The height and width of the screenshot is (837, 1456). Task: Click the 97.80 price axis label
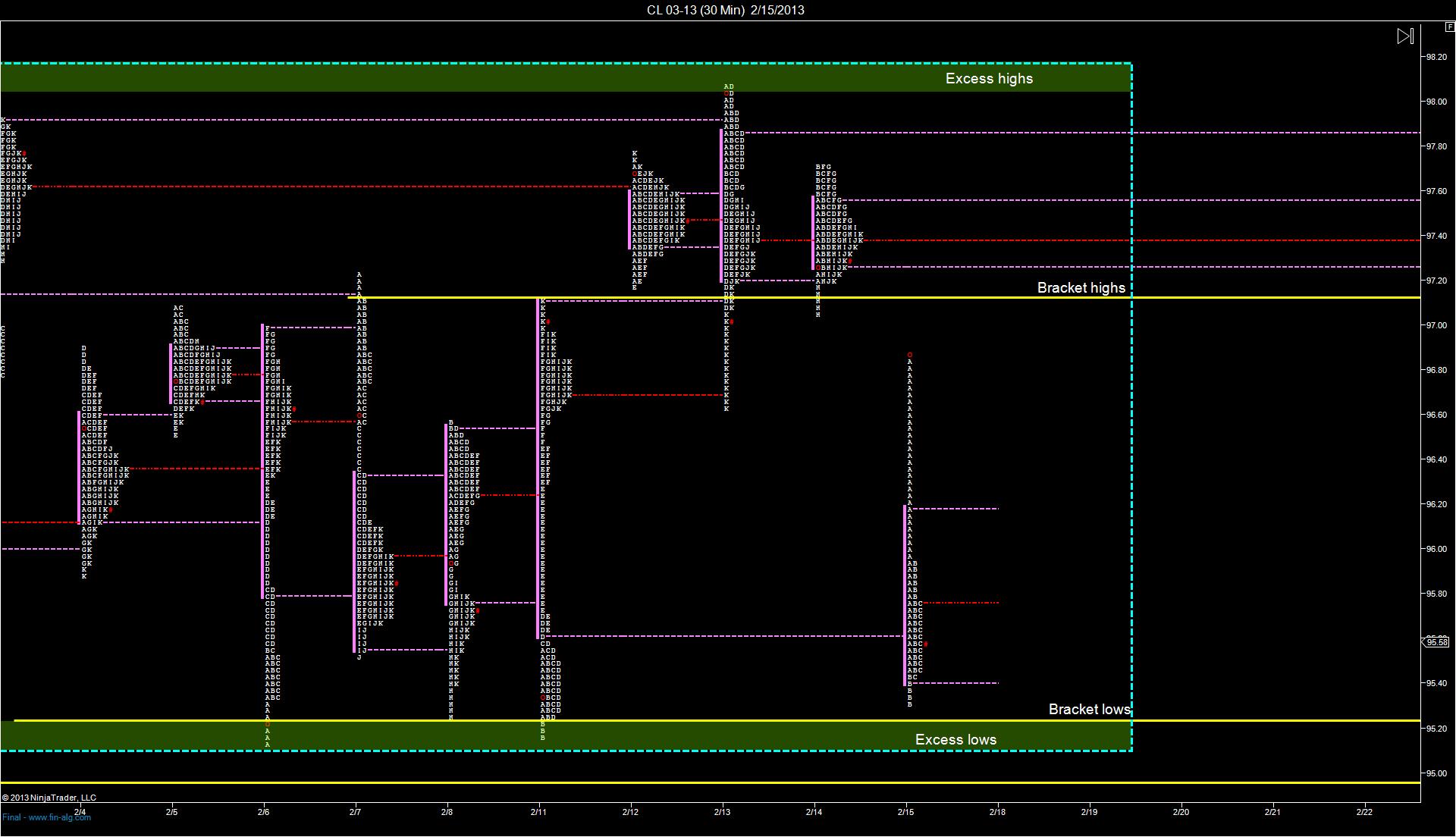[1436, 146]
